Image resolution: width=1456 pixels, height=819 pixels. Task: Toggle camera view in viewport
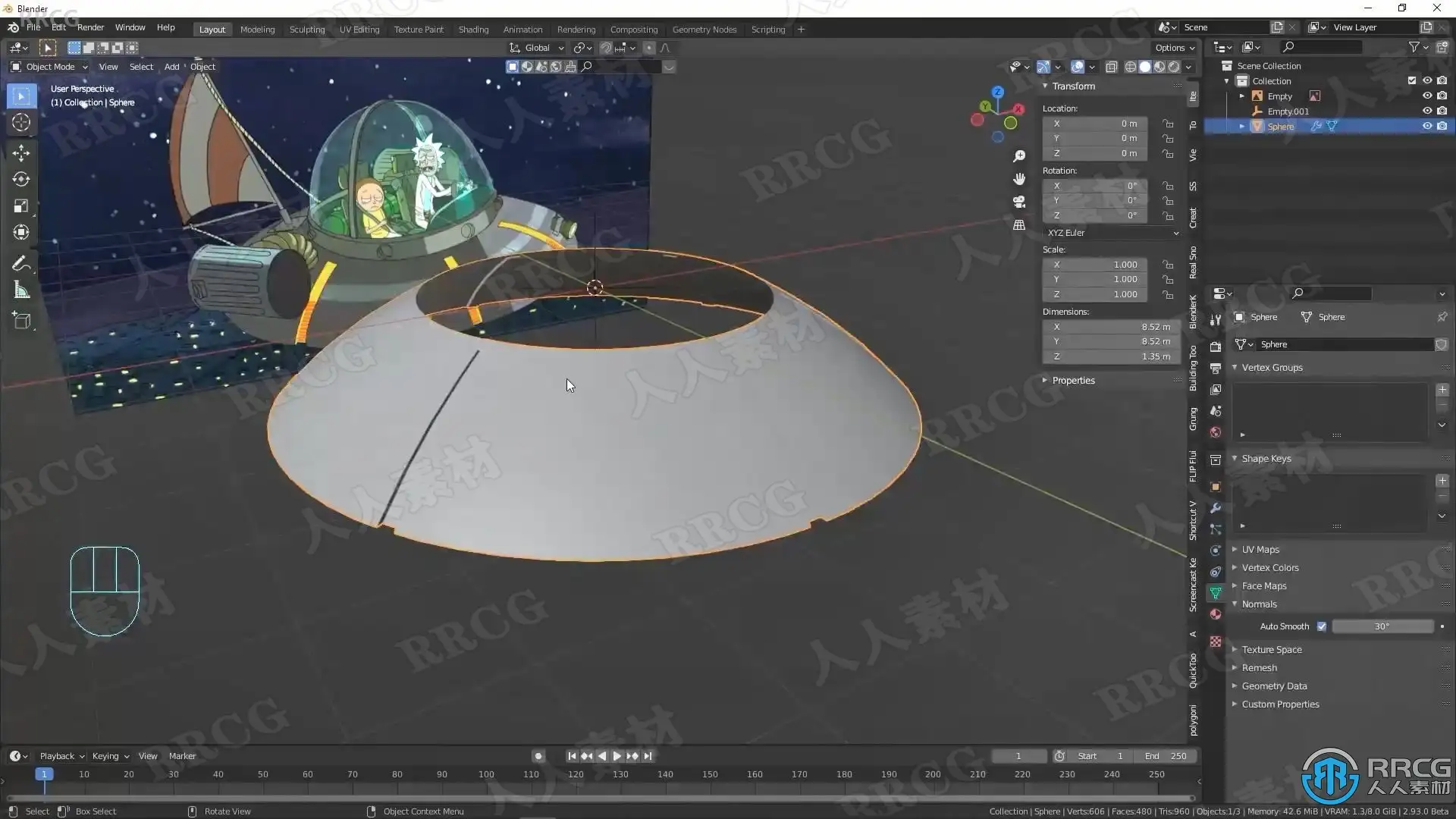[x=1019, y=202]
